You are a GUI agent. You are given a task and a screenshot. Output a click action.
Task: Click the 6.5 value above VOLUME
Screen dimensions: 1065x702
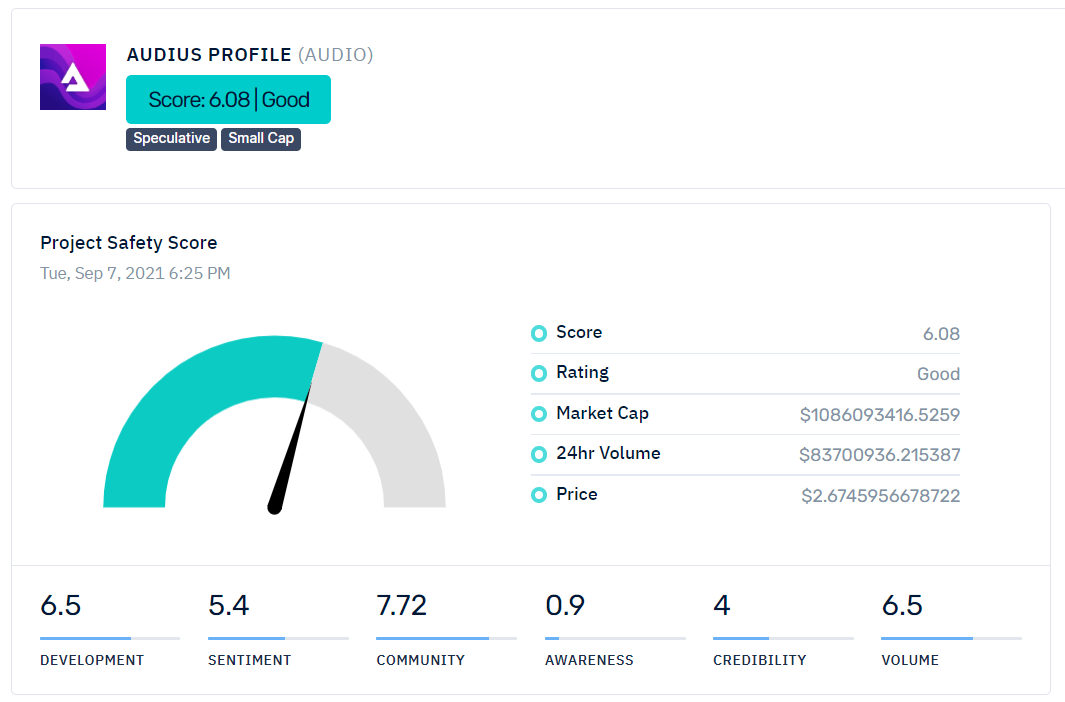point(902,606)
